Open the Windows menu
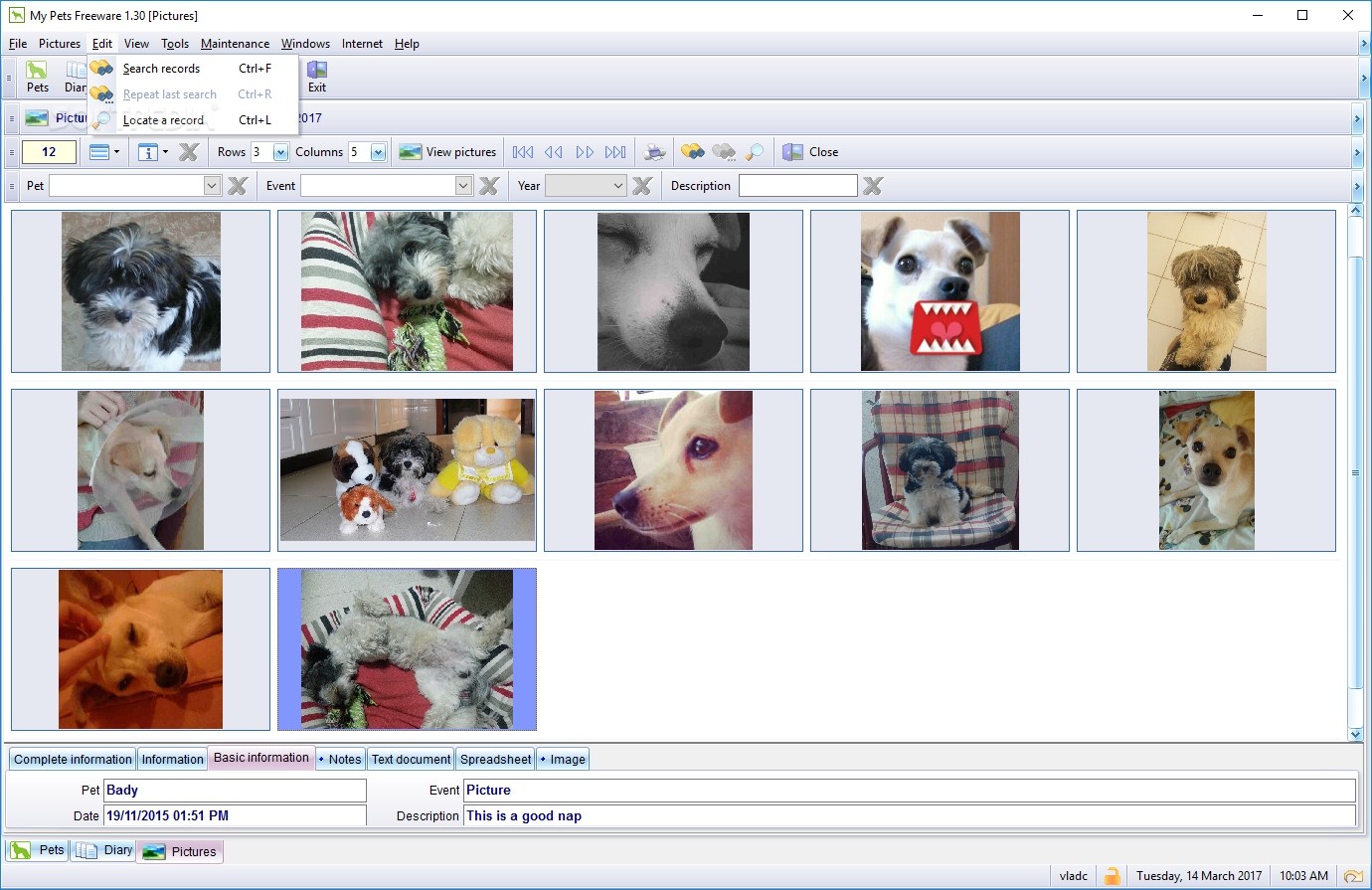Viewport: 1372px width, 890px height. point(305,44)
